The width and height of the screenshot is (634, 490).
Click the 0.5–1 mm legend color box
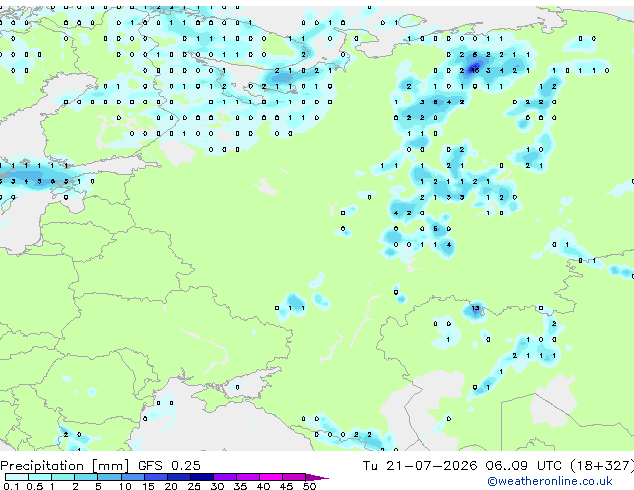(x=40, y=477)
